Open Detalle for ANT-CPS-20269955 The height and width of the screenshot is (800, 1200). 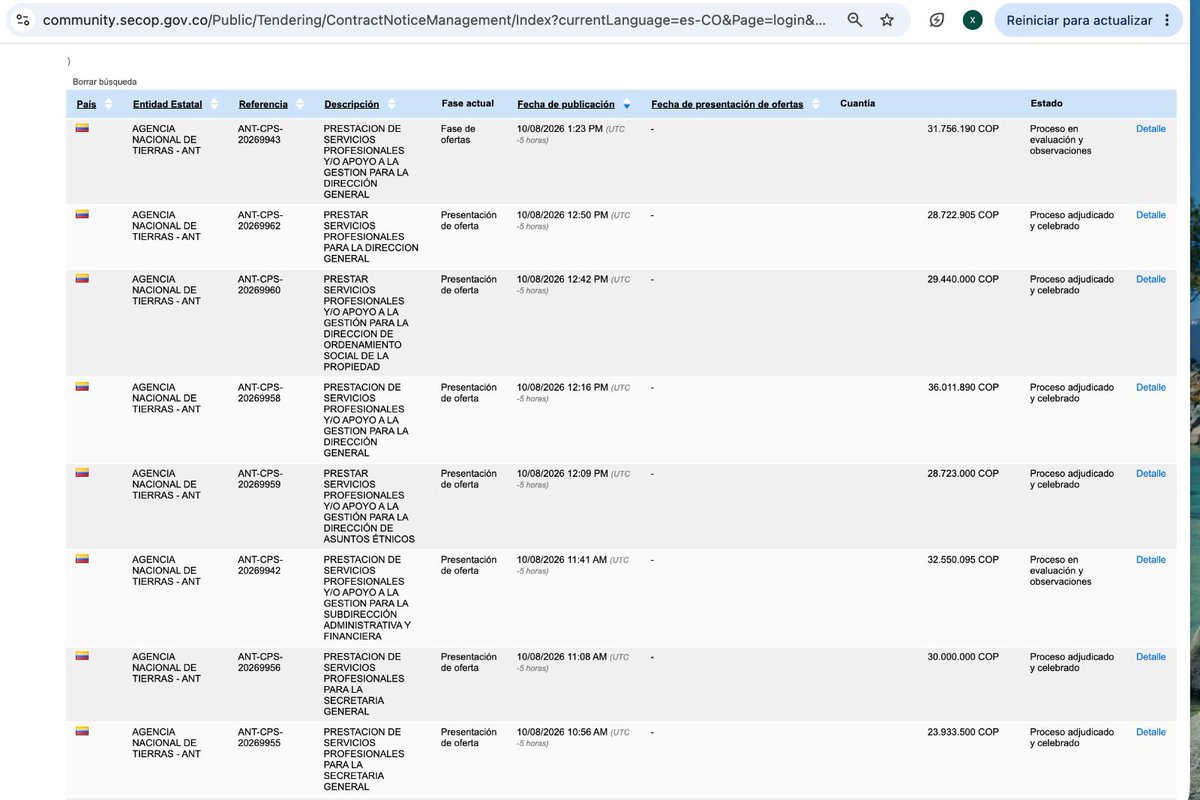tap(1151, 732)
